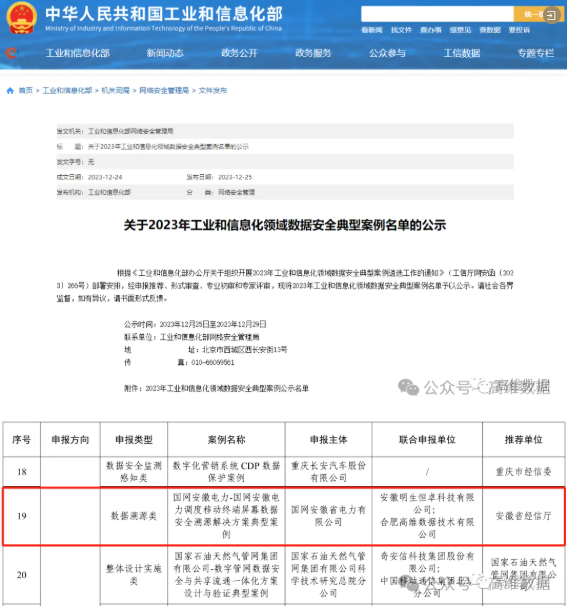Open the 专题专栏 navigation menu

point(536,53)
